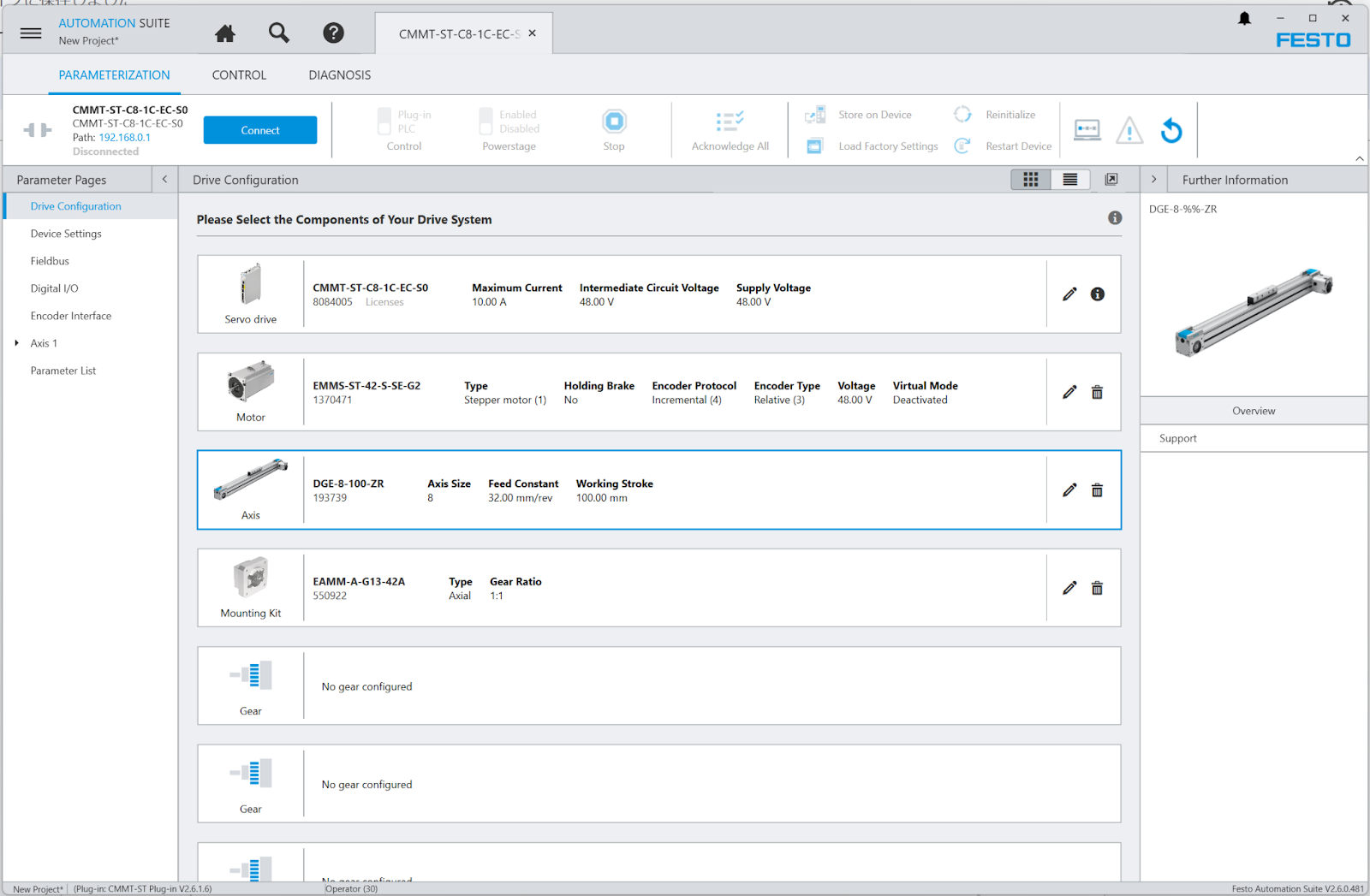This screenshot has width=1370, height=896.
Task: Open the Overview tab in Further Information
Action: [1254, 411]
